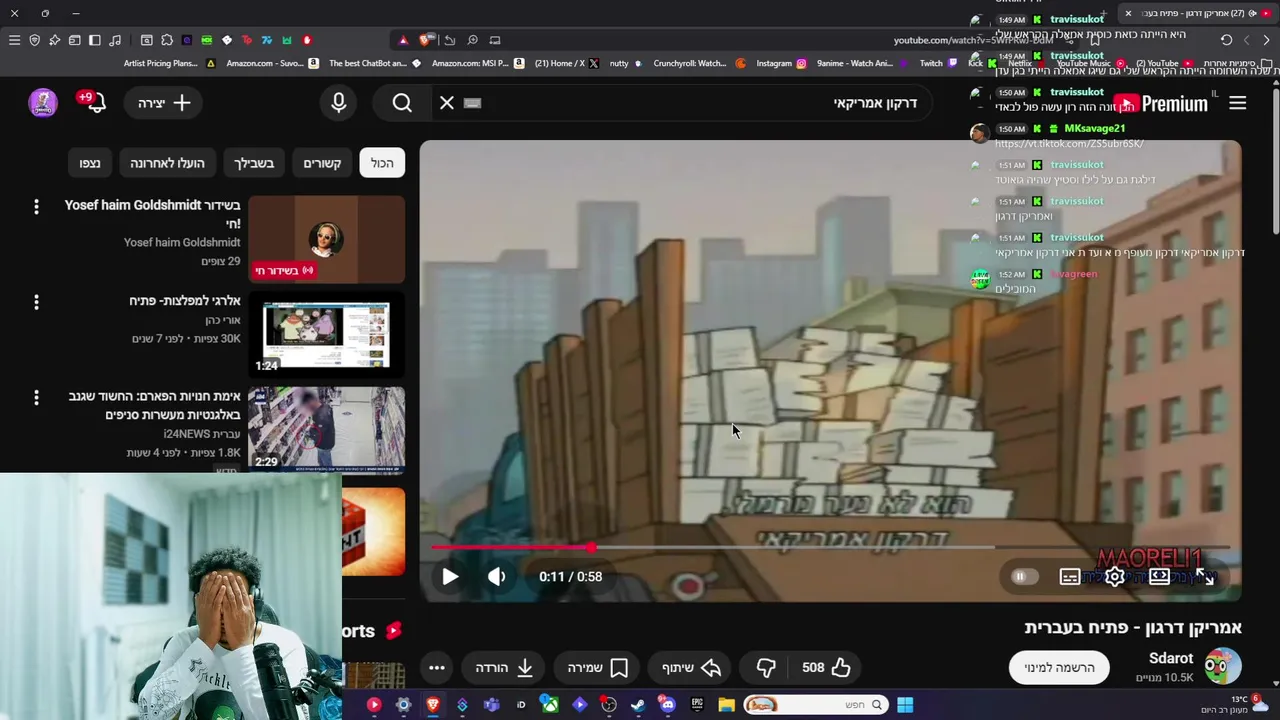Open אלרגי למפלצות video thumbnail
This screenshot has height=720, width=1280.
(326, 335)
